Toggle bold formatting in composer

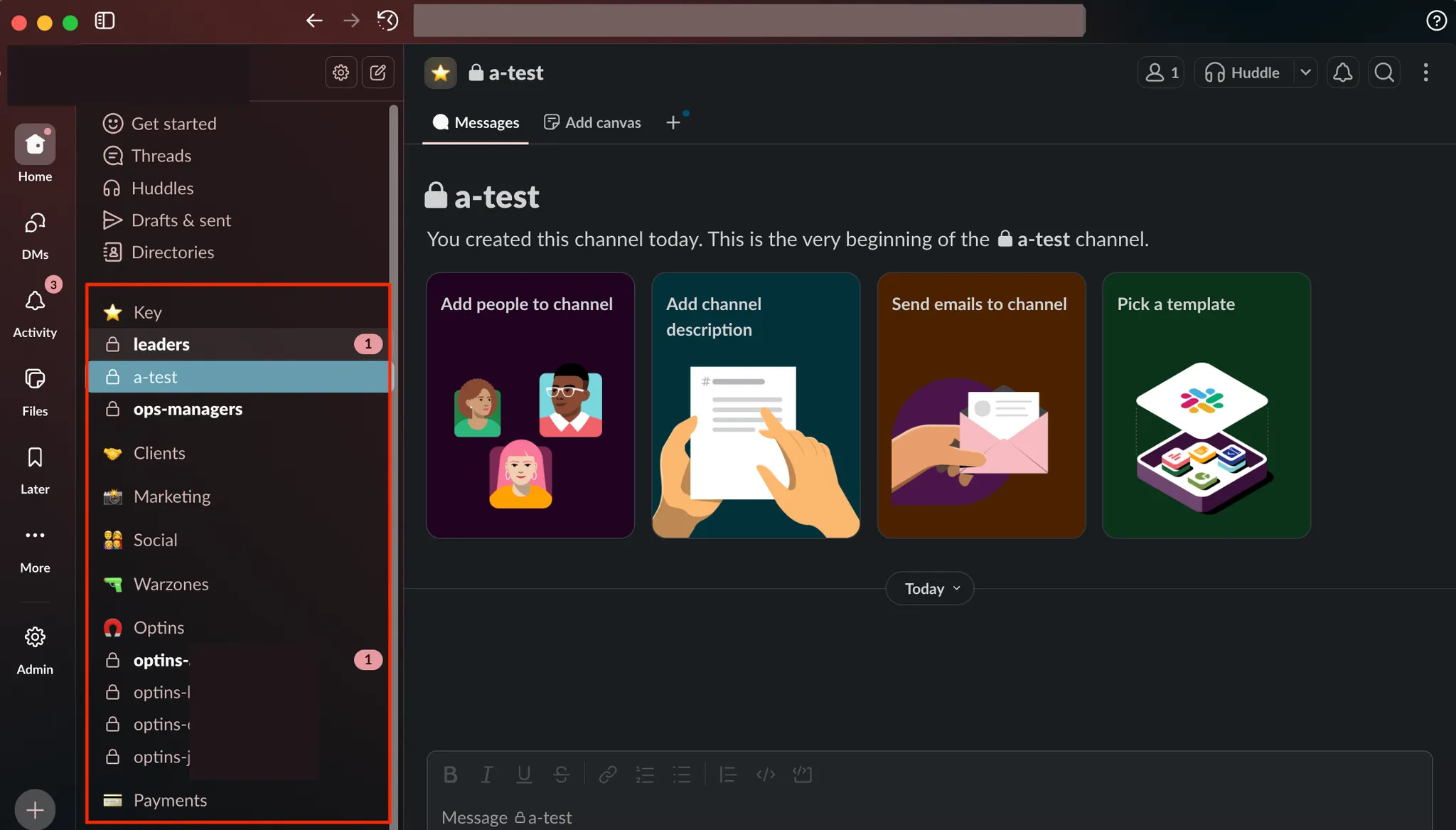450,775
